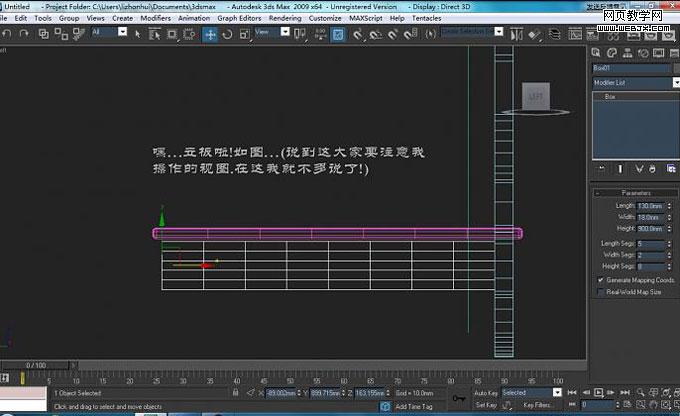The width and height of the screenshot is (680, 416).
Task: Switch to the Motion command panel tab
Action: [x=643, y=53]
